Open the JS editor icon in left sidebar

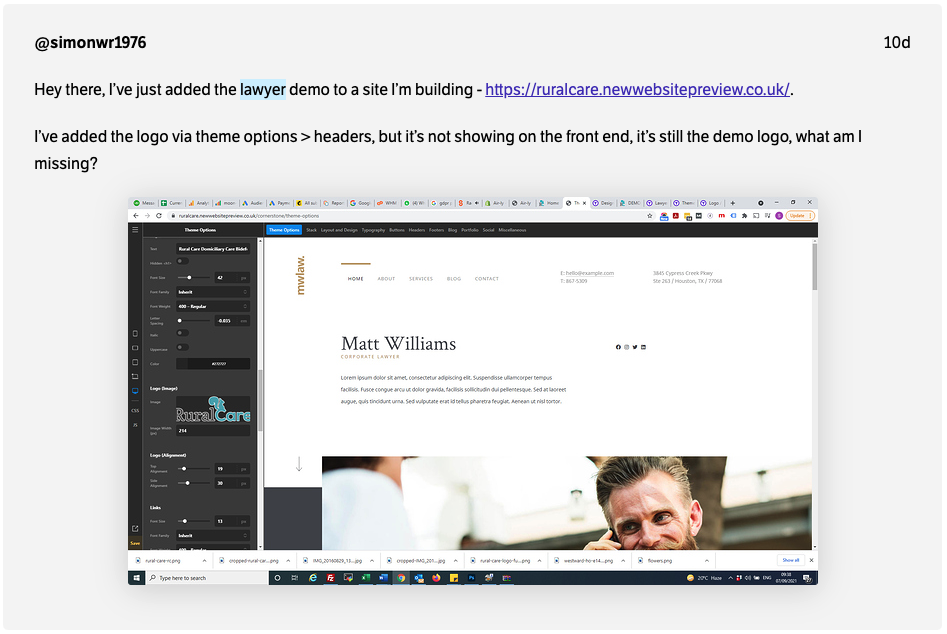click(x=135, y=424)
